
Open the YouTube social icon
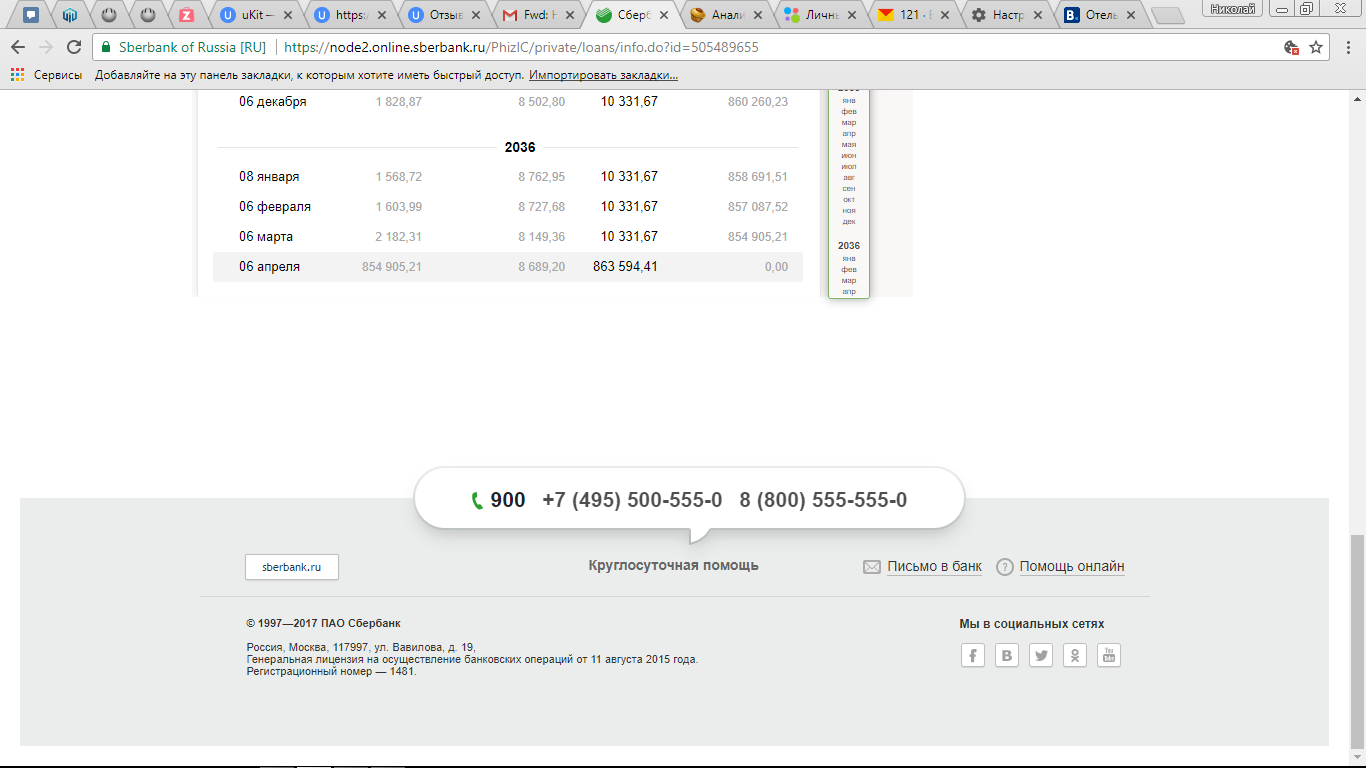tap(1109, 656)
